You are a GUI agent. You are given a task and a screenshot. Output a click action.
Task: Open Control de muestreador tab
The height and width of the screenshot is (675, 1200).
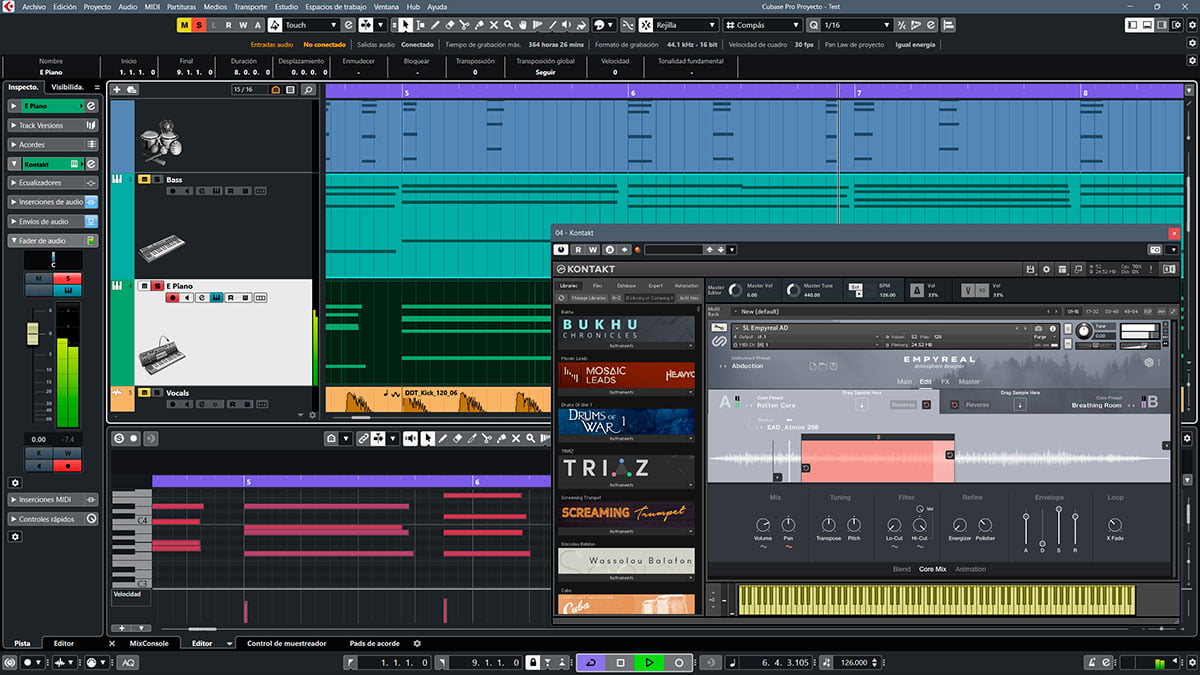(288, 643)
